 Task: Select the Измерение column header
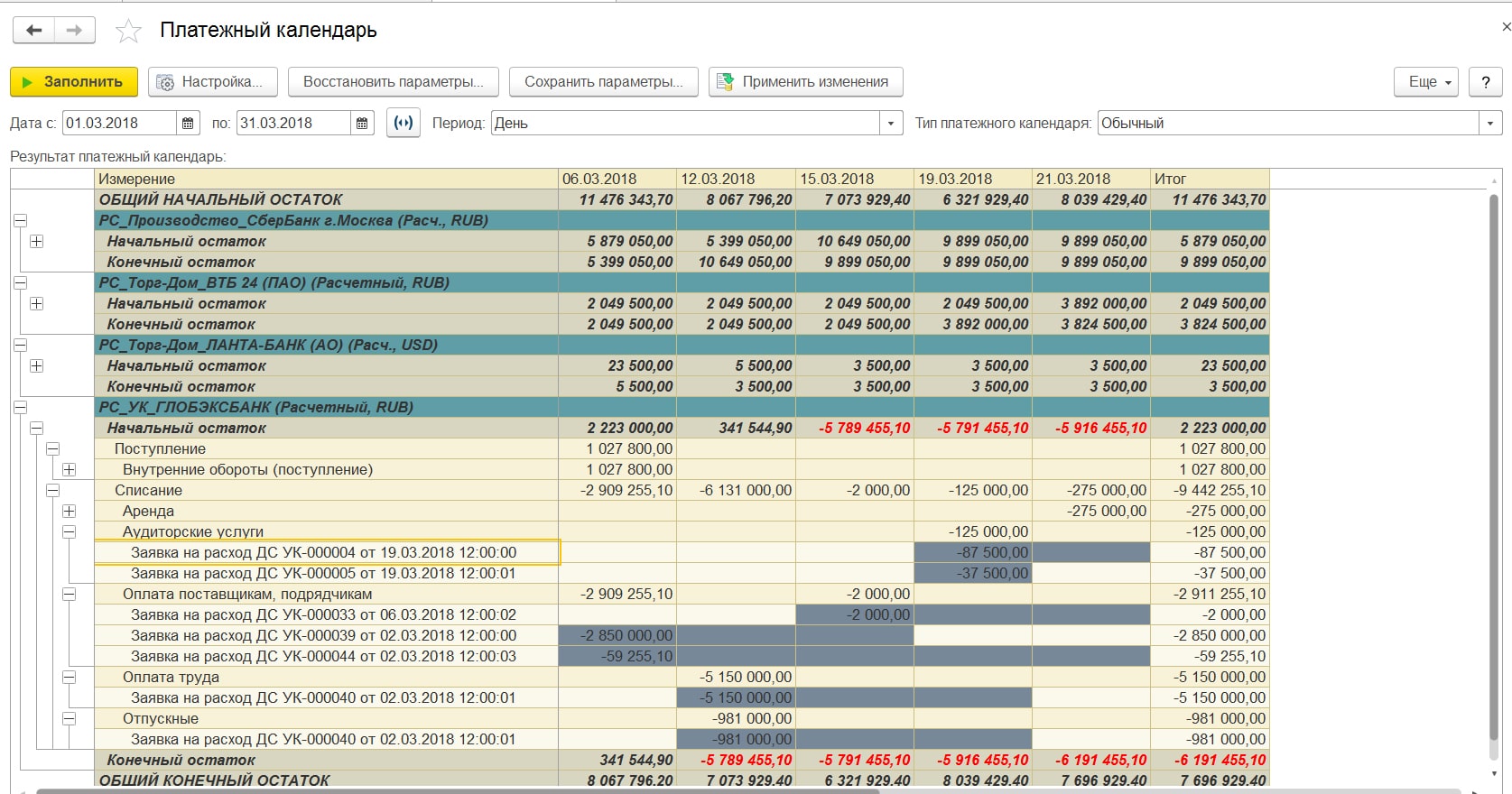pos(327,179)
